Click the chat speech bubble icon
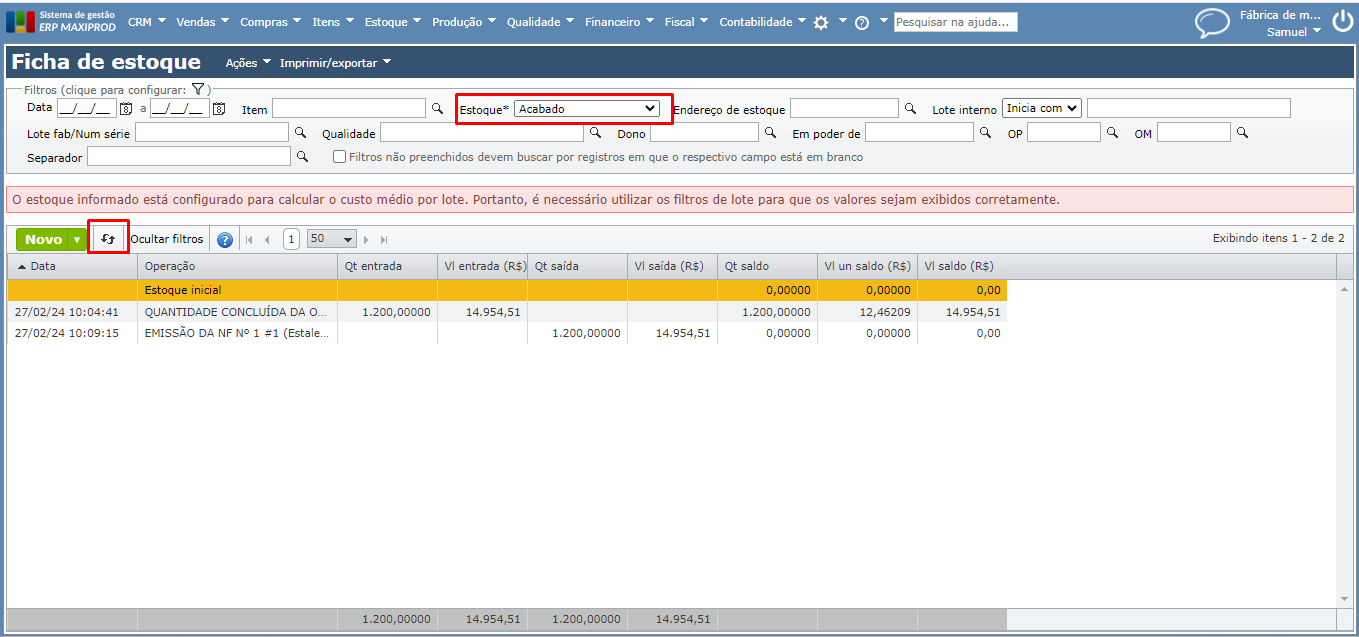Viewport: 1359px width, 637px height. [x=1212, y=23]
